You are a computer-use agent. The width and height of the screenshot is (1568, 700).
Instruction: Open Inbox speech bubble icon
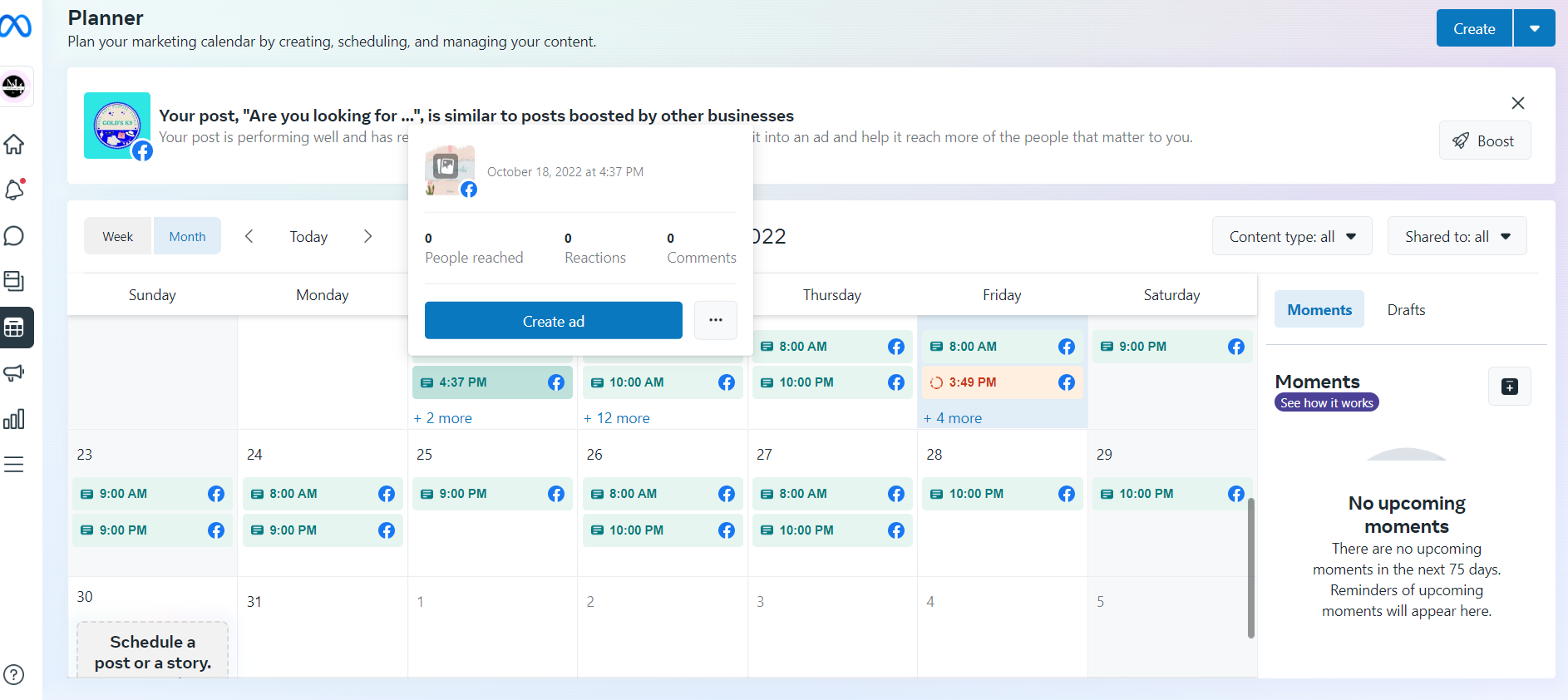(x=14, y=236)
